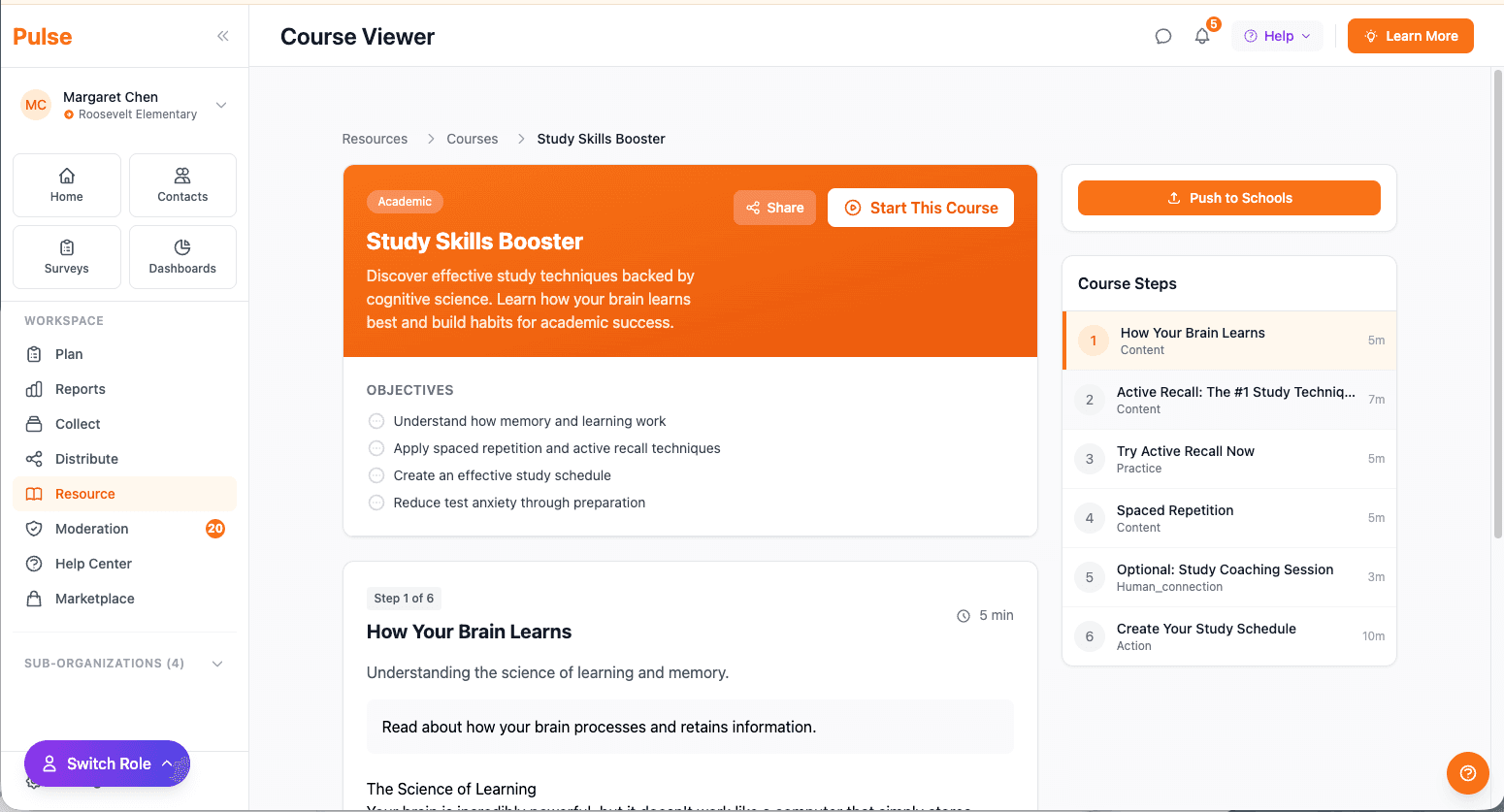Screen dimensions: 1504x812
Task: Open the Home panel in sidebar
Action: 66,184
